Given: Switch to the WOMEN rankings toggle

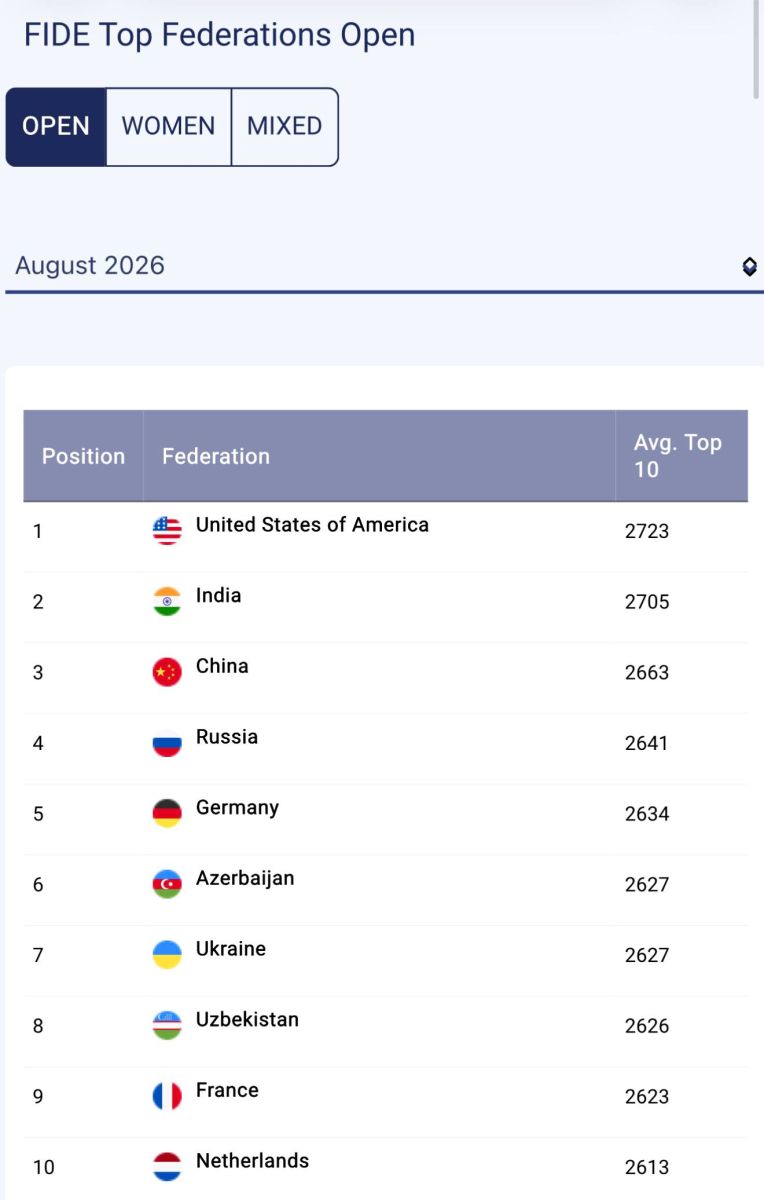Looking at the screenshot, I should click(x=169, y=127).
